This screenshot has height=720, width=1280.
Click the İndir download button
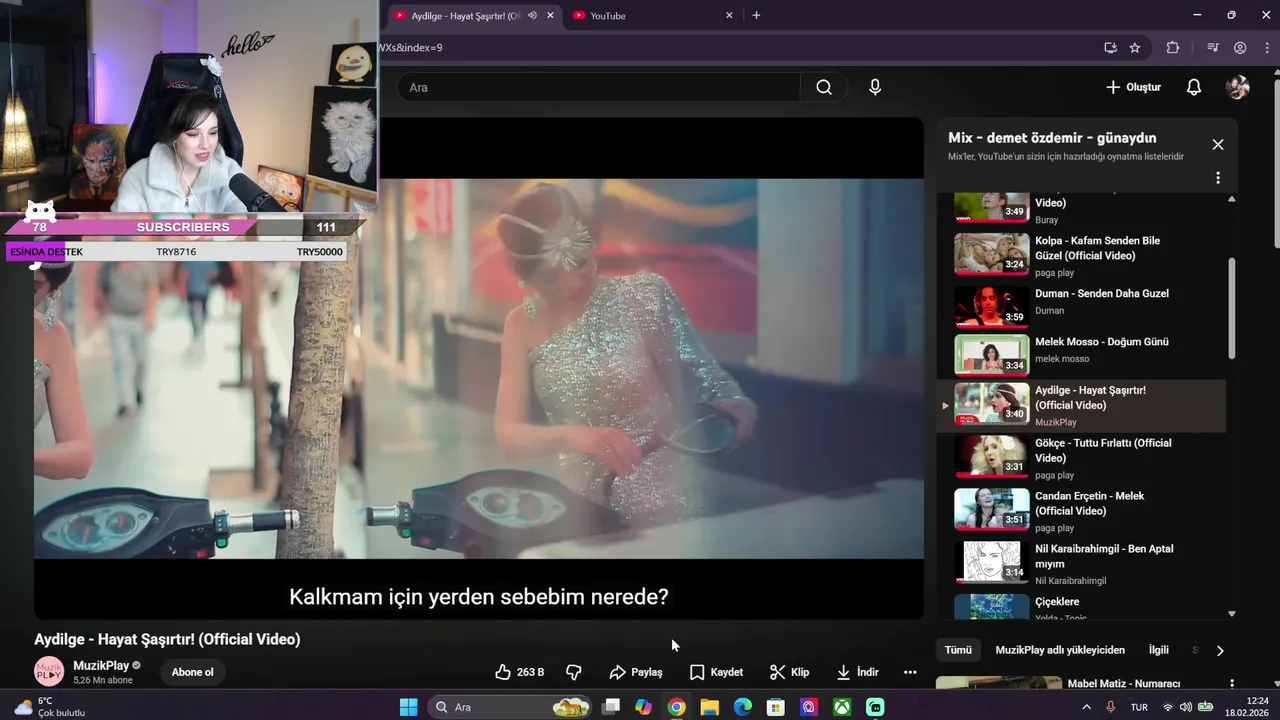857,672
